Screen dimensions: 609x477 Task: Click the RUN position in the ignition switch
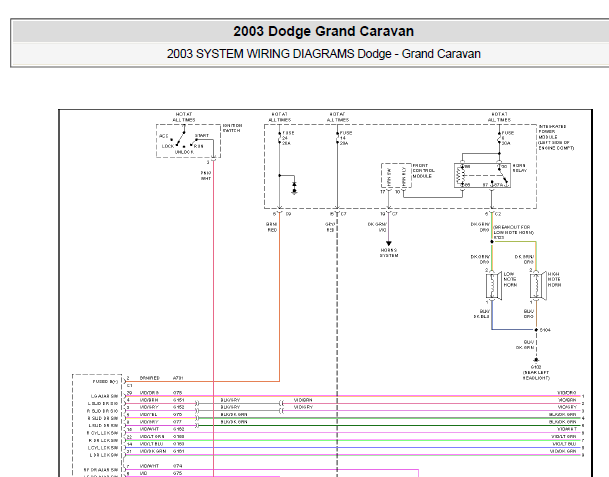click(x=198, y=146)
